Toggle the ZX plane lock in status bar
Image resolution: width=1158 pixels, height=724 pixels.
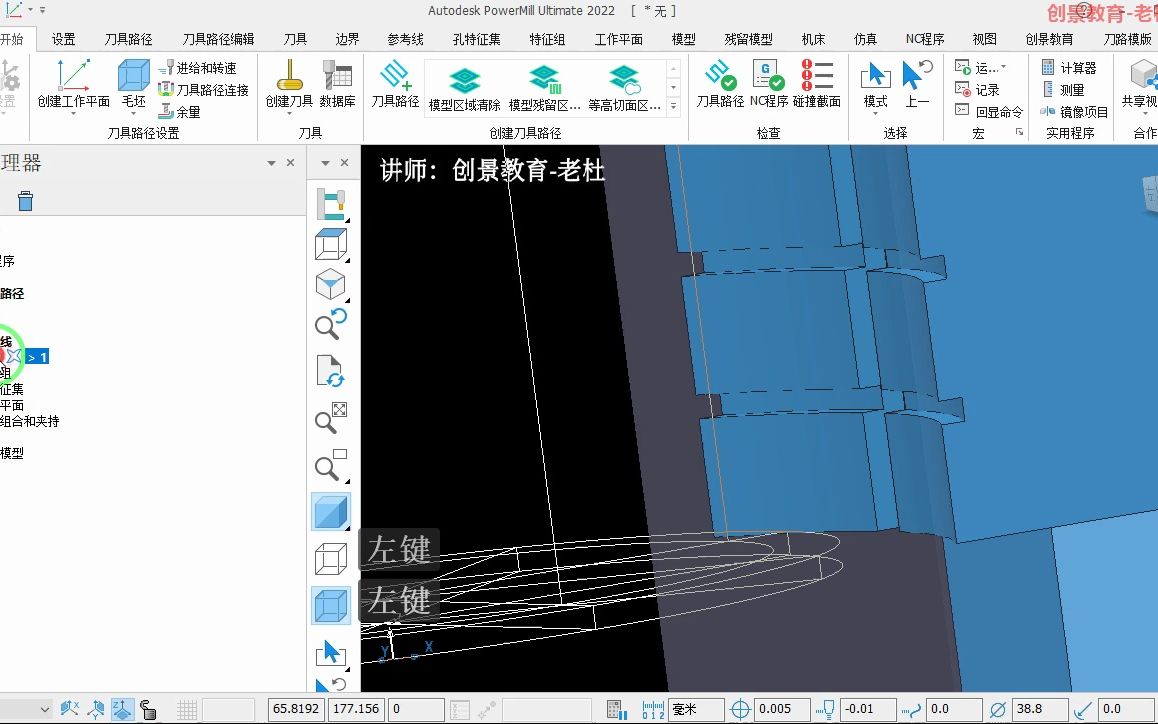[x=96, y=709]
